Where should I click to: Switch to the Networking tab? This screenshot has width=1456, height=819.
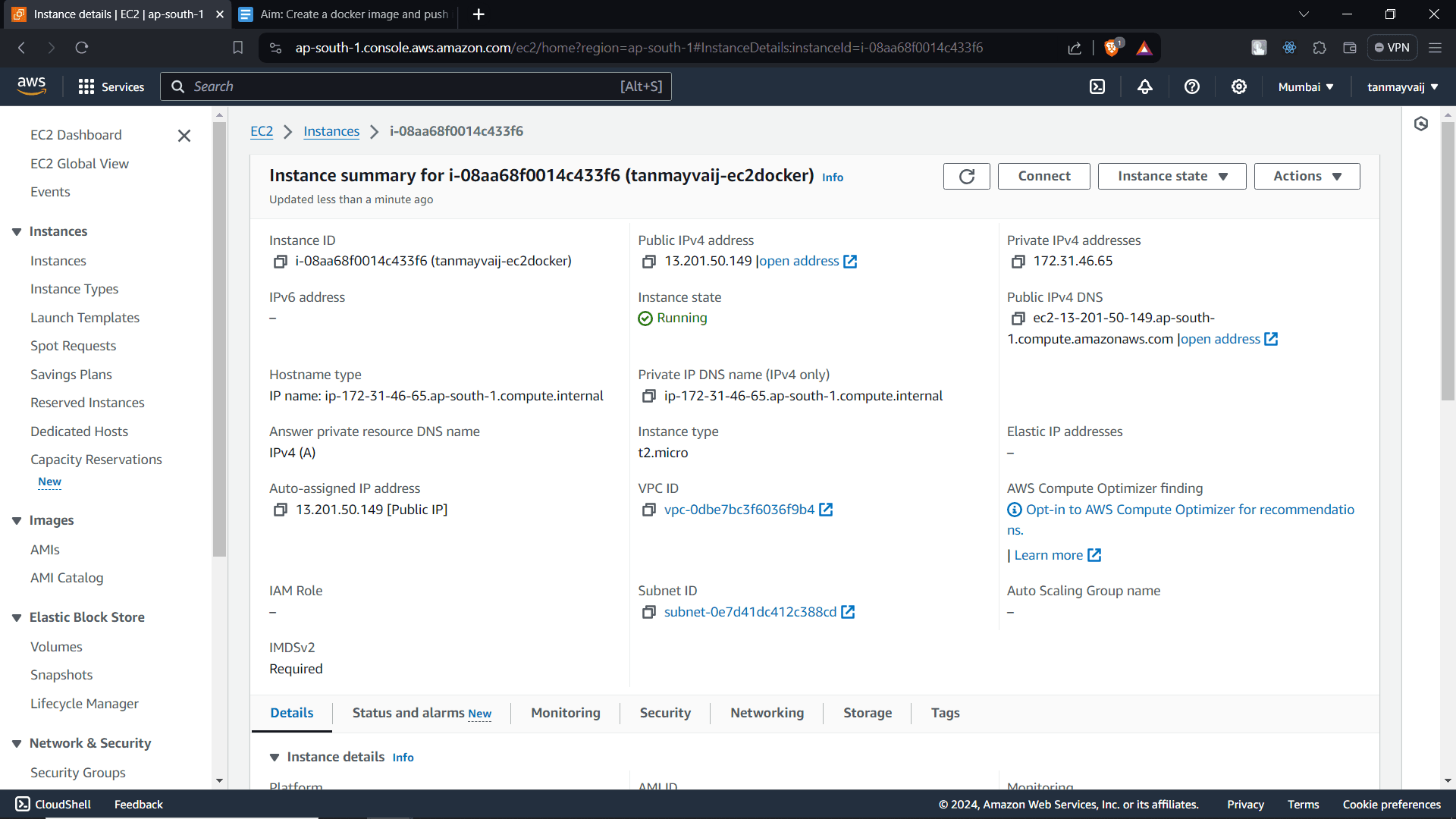pos(767,713)
